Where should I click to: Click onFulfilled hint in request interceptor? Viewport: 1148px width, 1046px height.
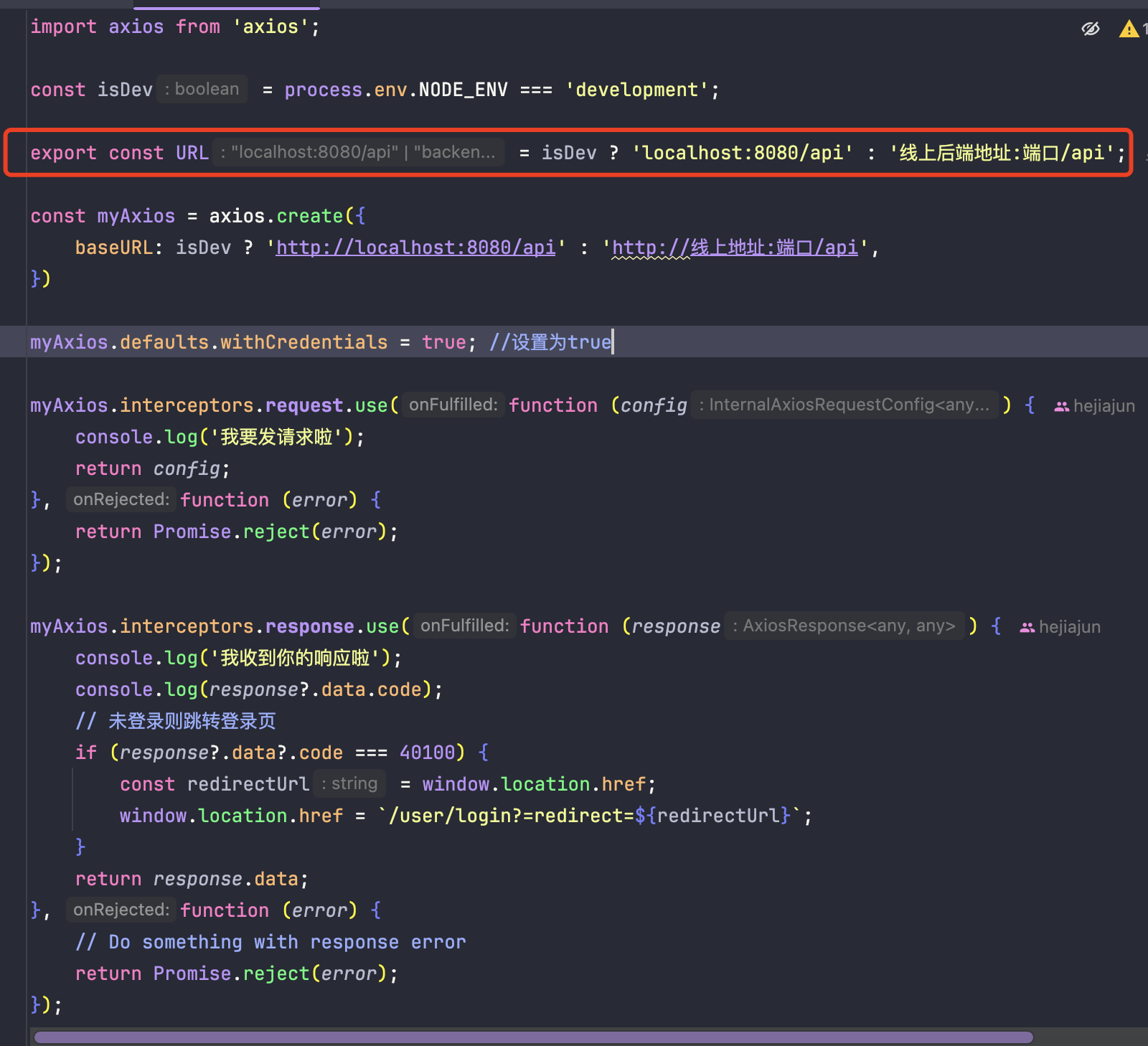pos(453,405)
